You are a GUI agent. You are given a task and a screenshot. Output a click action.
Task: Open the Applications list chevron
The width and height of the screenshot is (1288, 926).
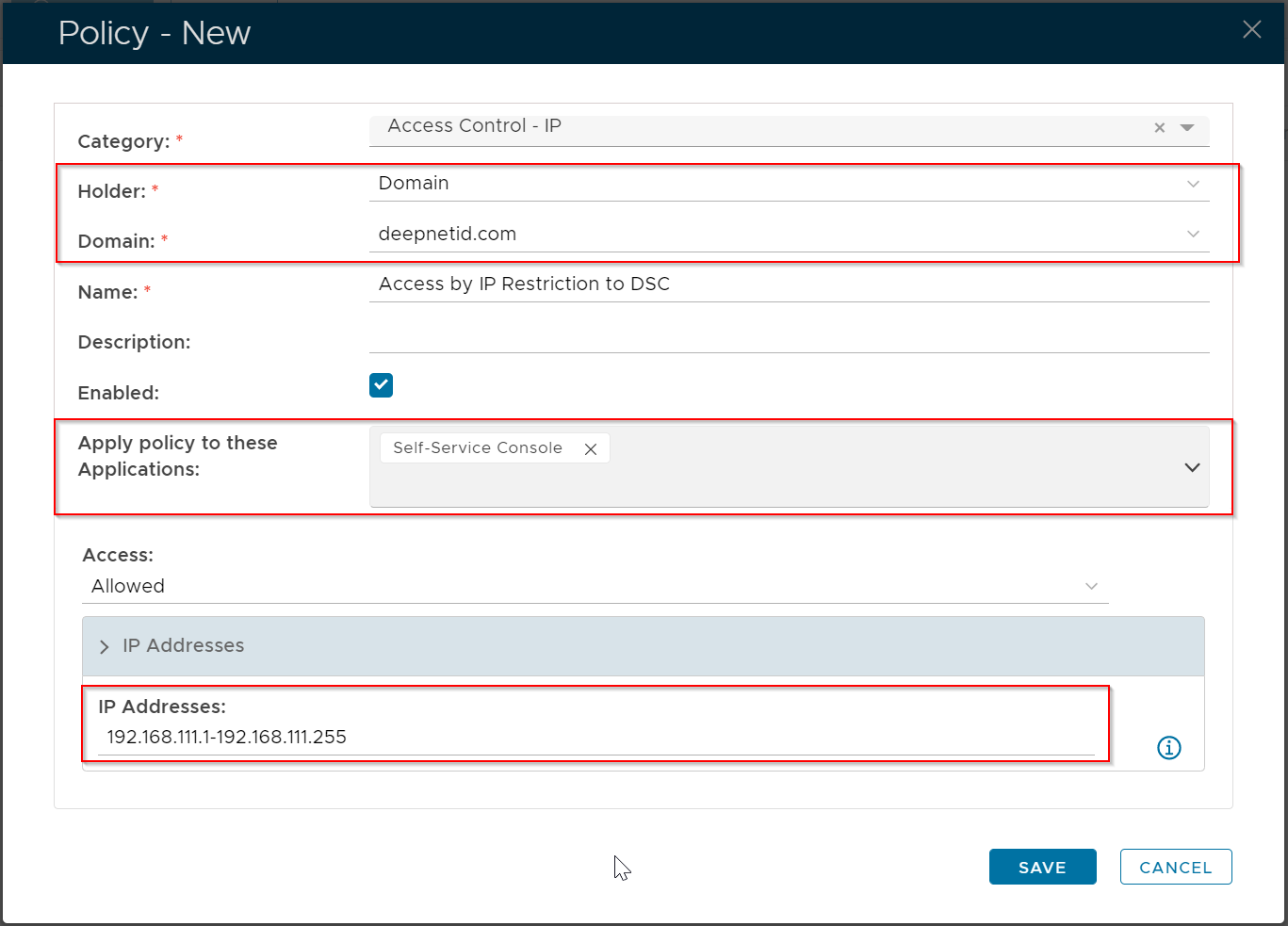1192,468
